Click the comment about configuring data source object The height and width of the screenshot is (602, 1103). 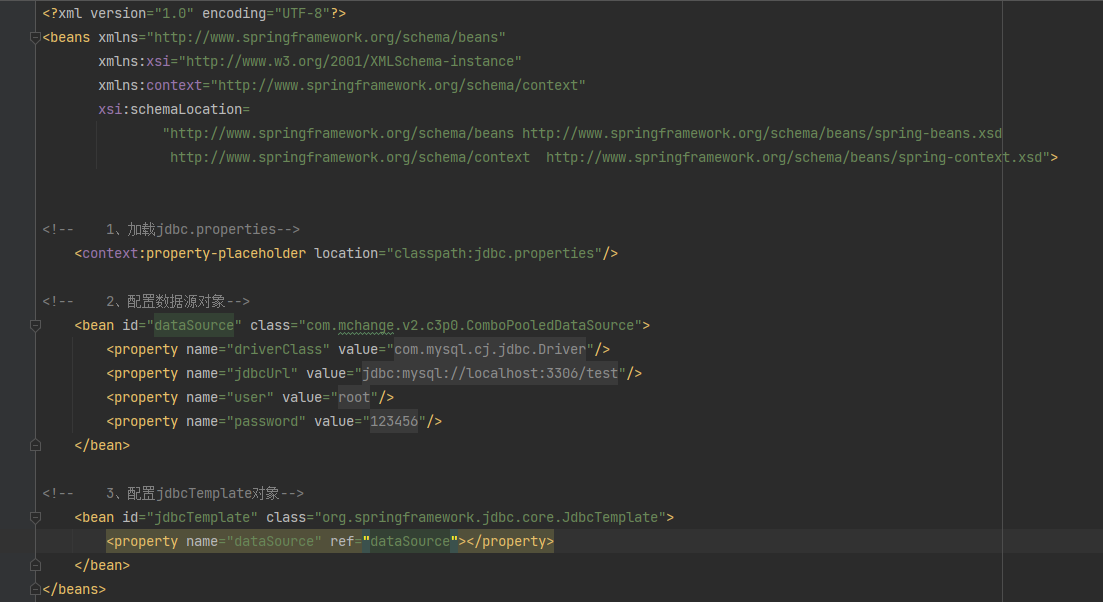146,302
